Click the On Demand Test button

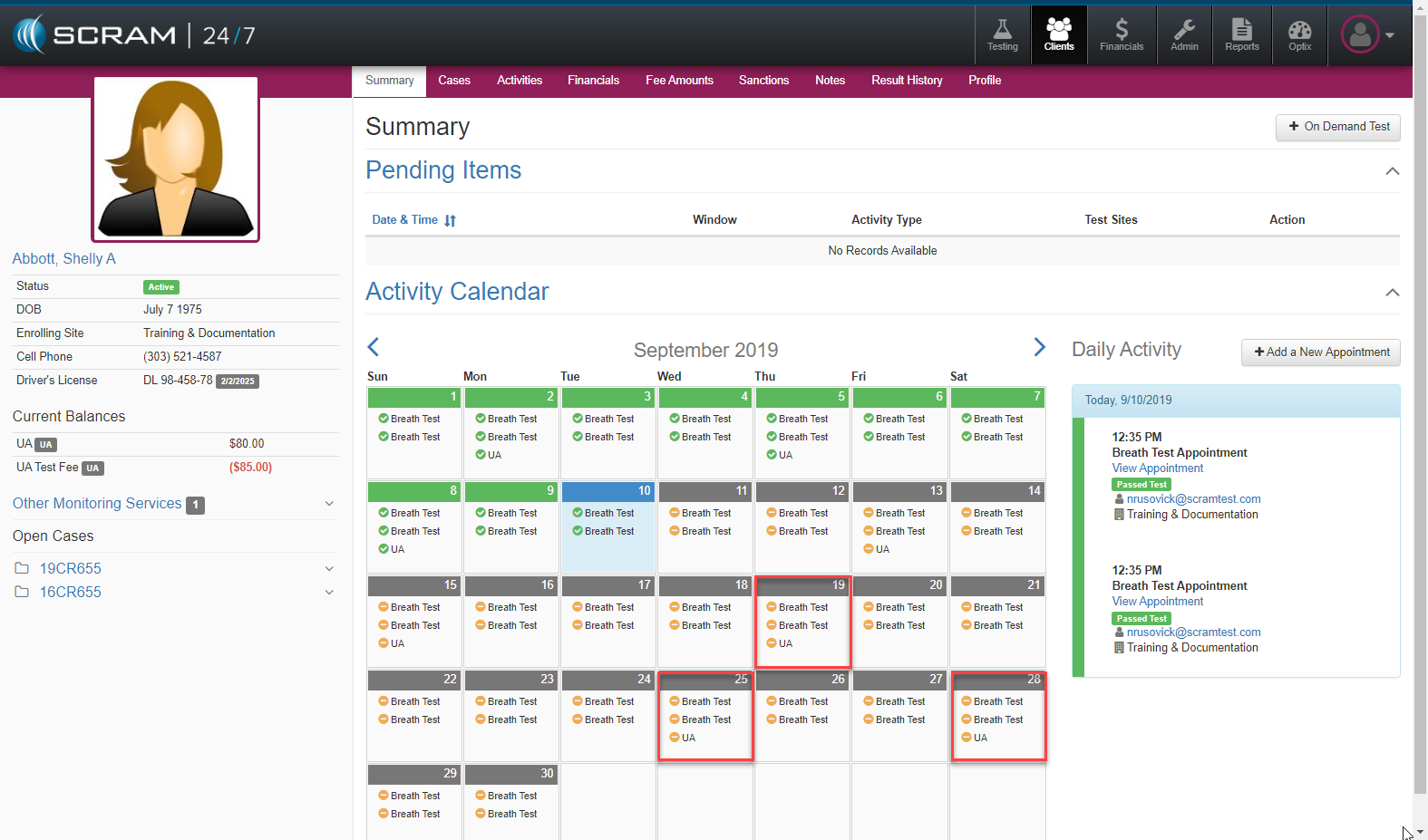[1337, 127]
